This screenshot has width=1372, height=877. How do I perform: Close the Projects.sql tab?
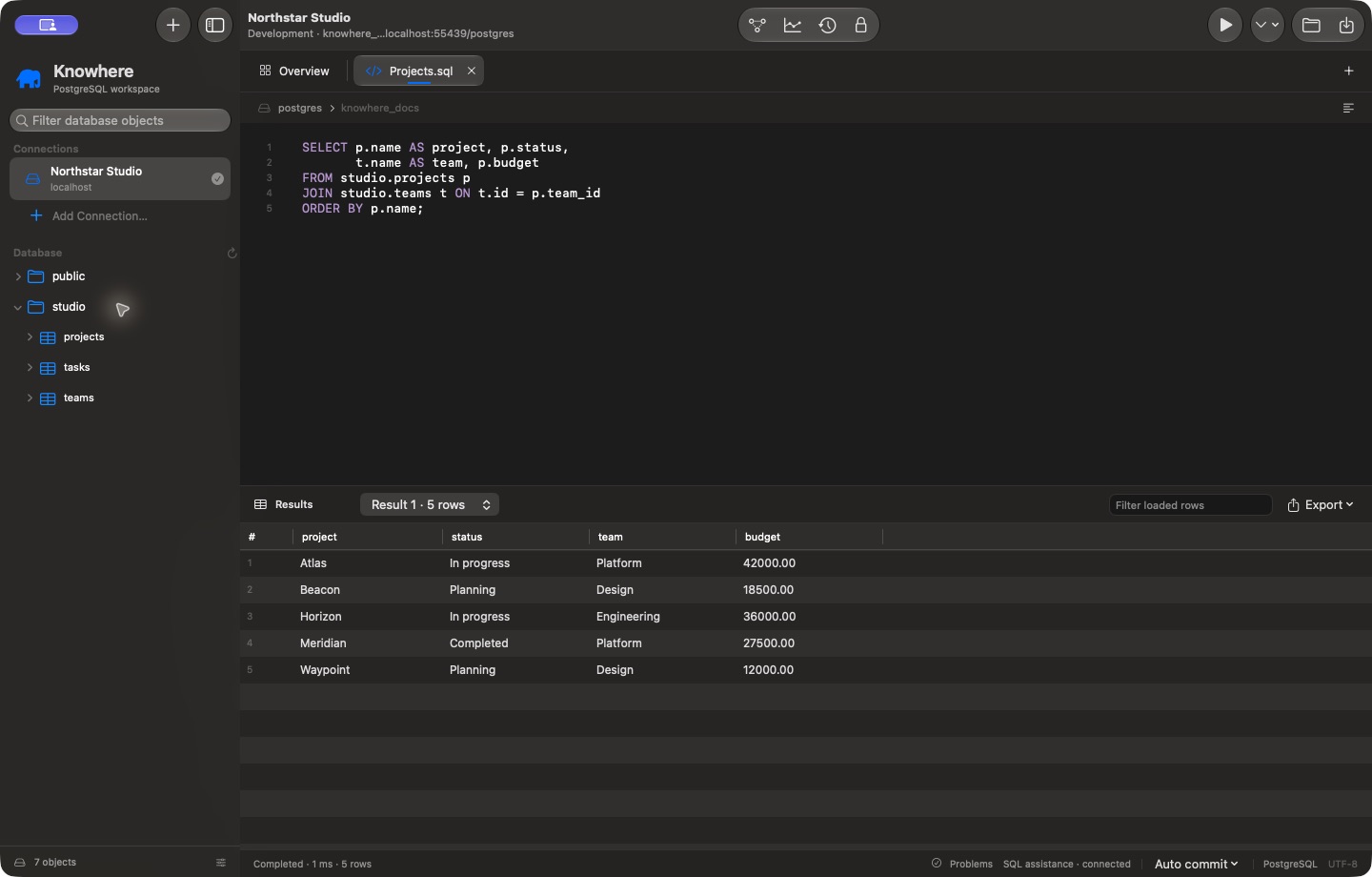pyautogui.click(x=471, y=71)
